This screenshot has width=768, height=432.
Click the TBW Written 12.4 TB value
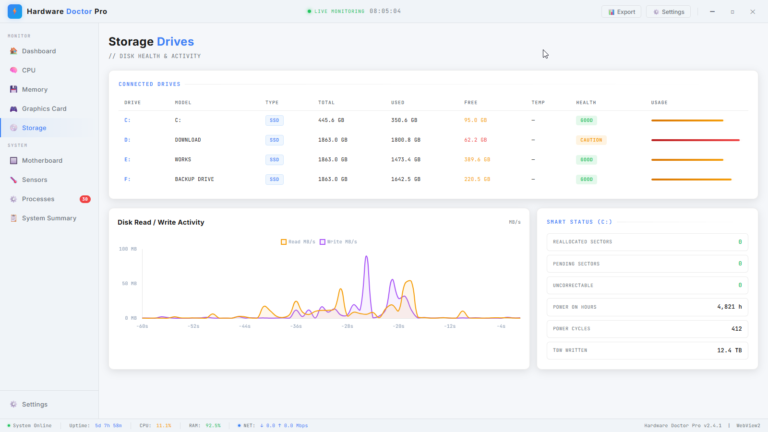(729, 350)
